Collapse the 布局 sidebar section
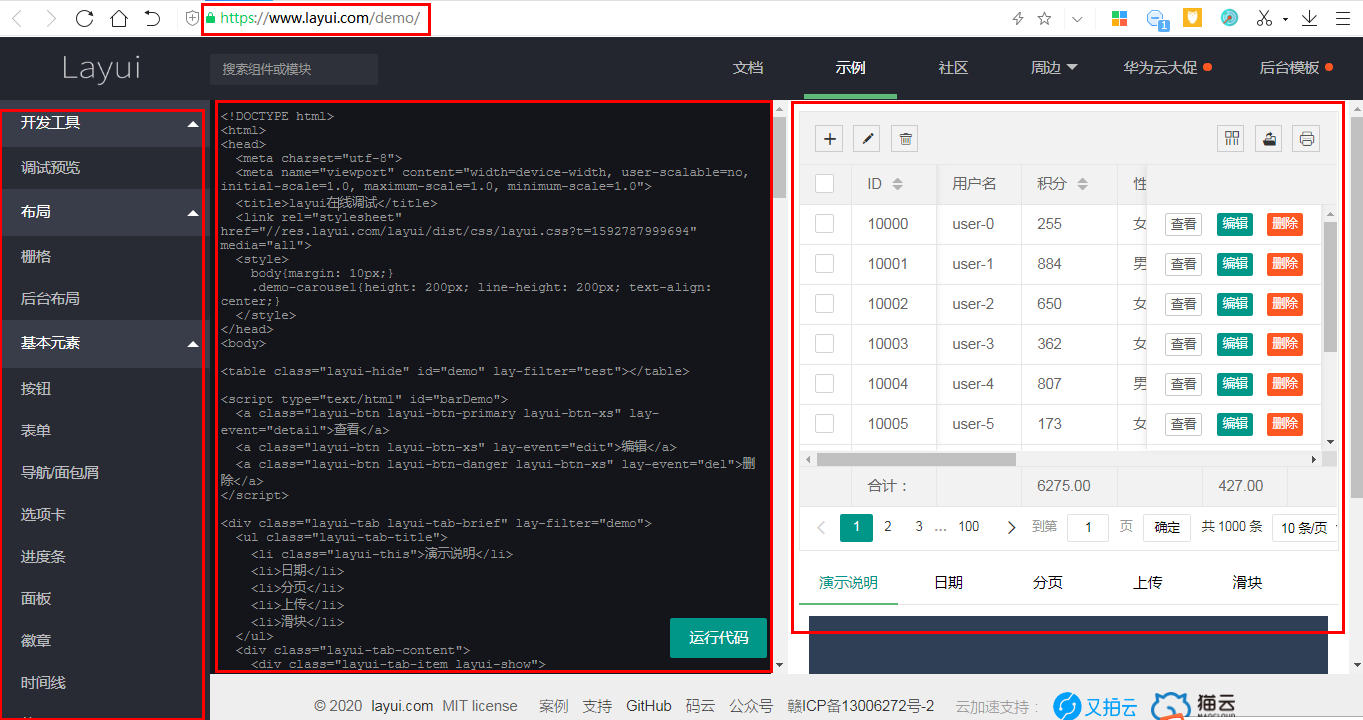This screenshot has height=720, width=1363. [193, 212]
